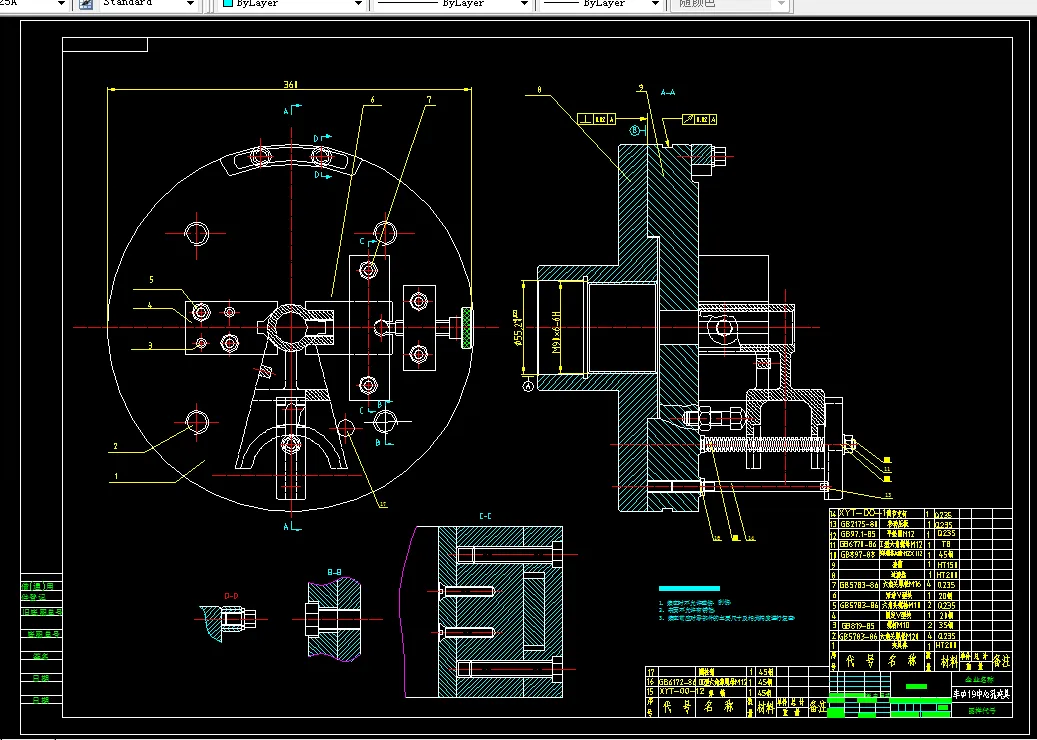Select the D-D section view label

coord(231,596)
